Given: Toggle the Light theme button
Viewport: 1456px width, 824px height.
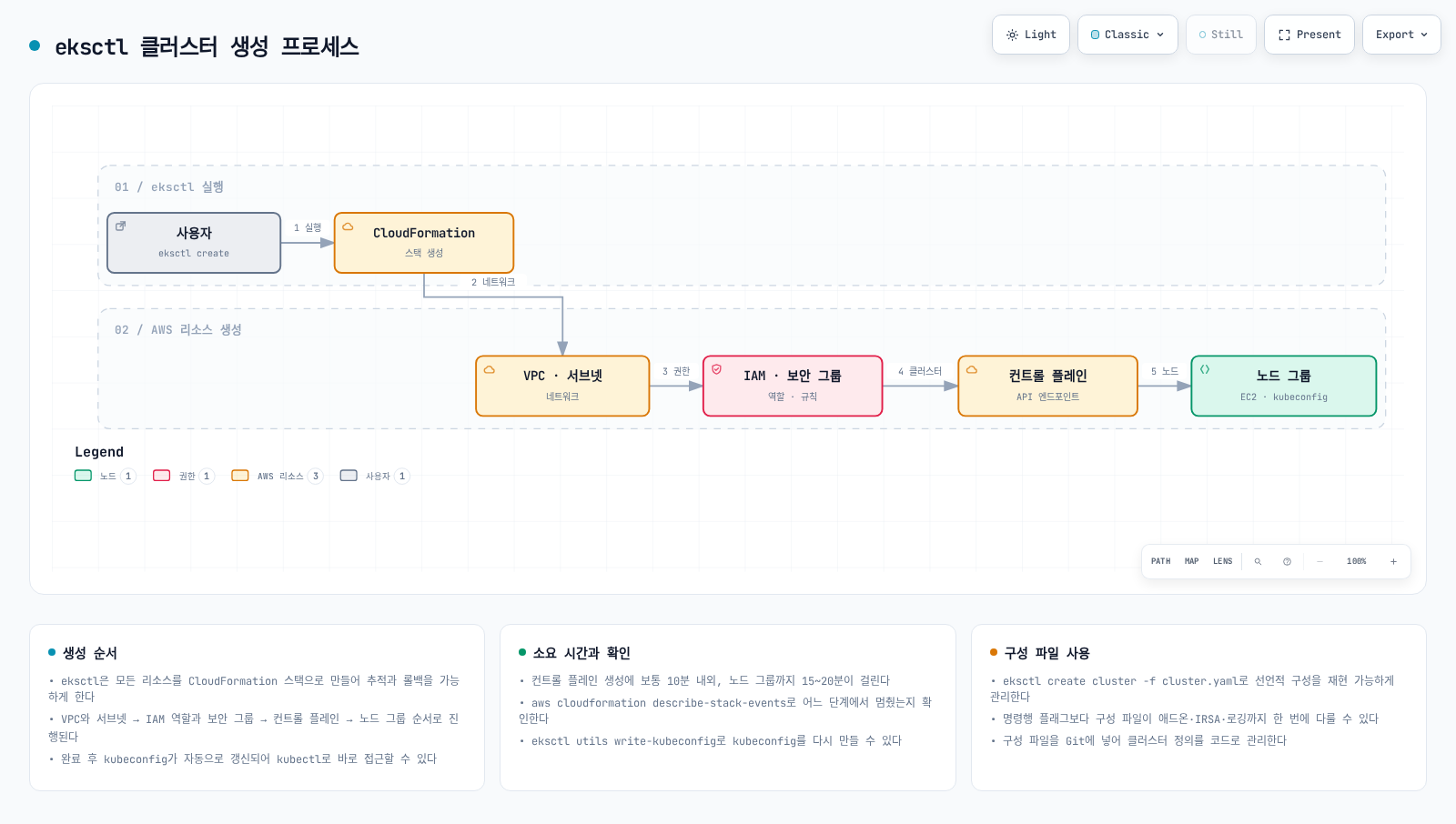Looking at the screenshot, I should pos(1031,35).
